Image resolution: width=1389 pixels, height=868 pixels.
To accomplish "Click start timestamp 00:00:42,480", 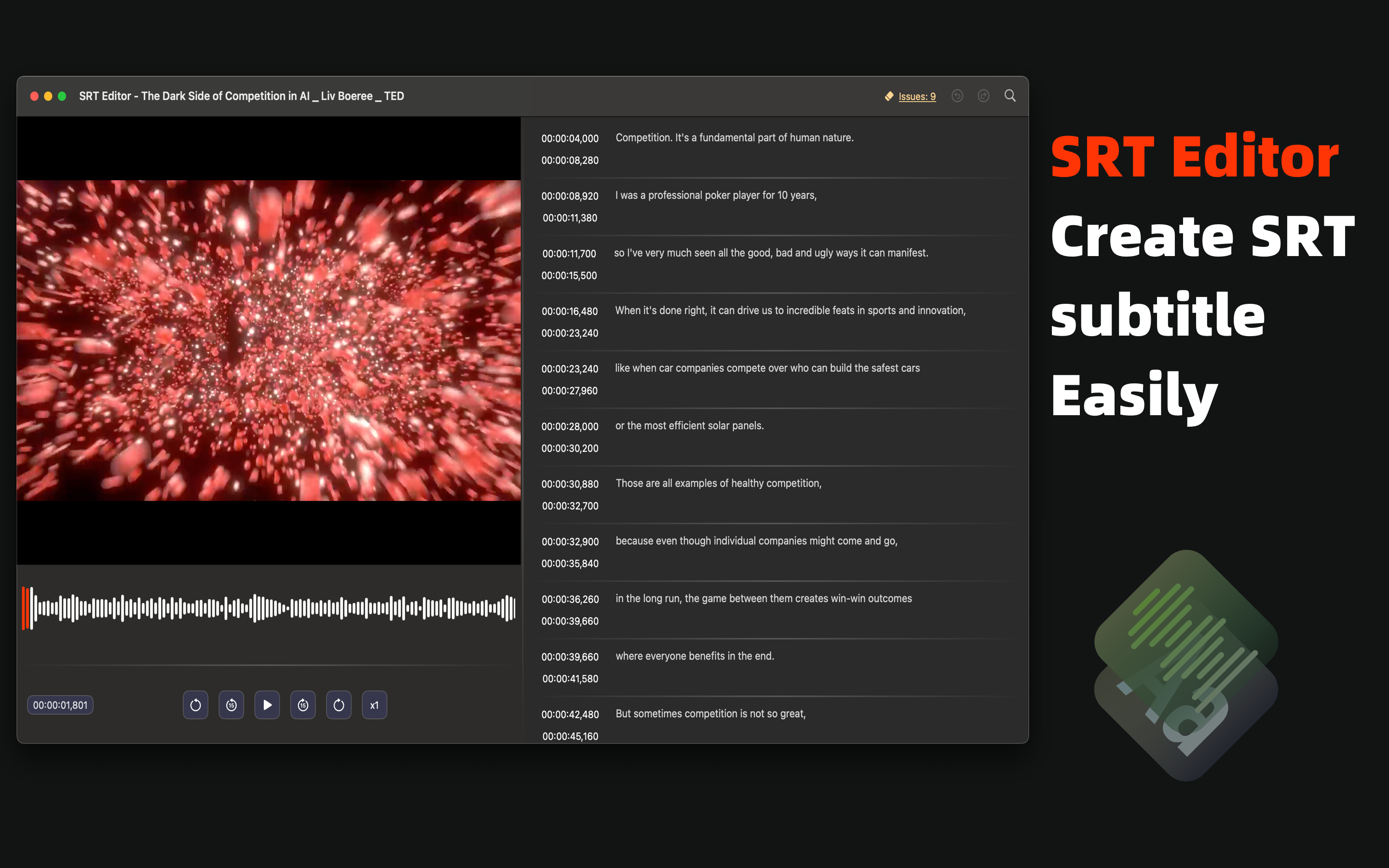I will [570, 715].
